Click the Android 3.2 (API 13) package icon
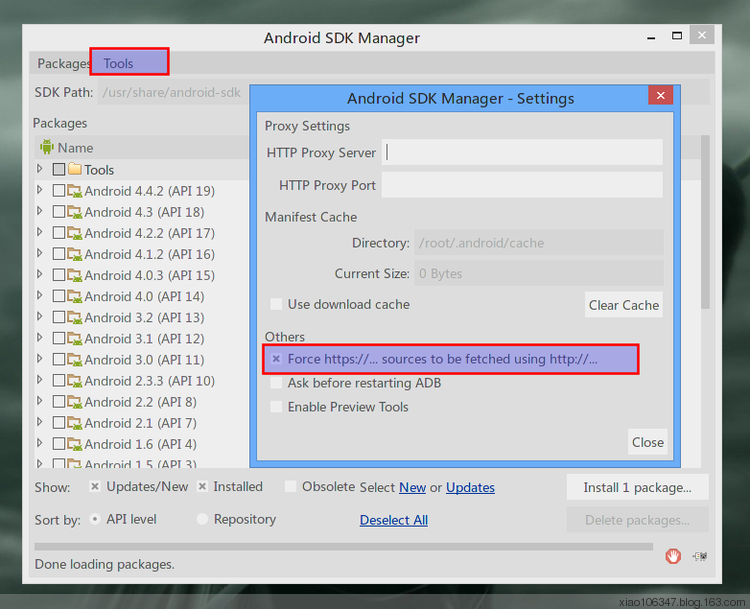This screenshot has height=609, width=750. coord(74,317)
